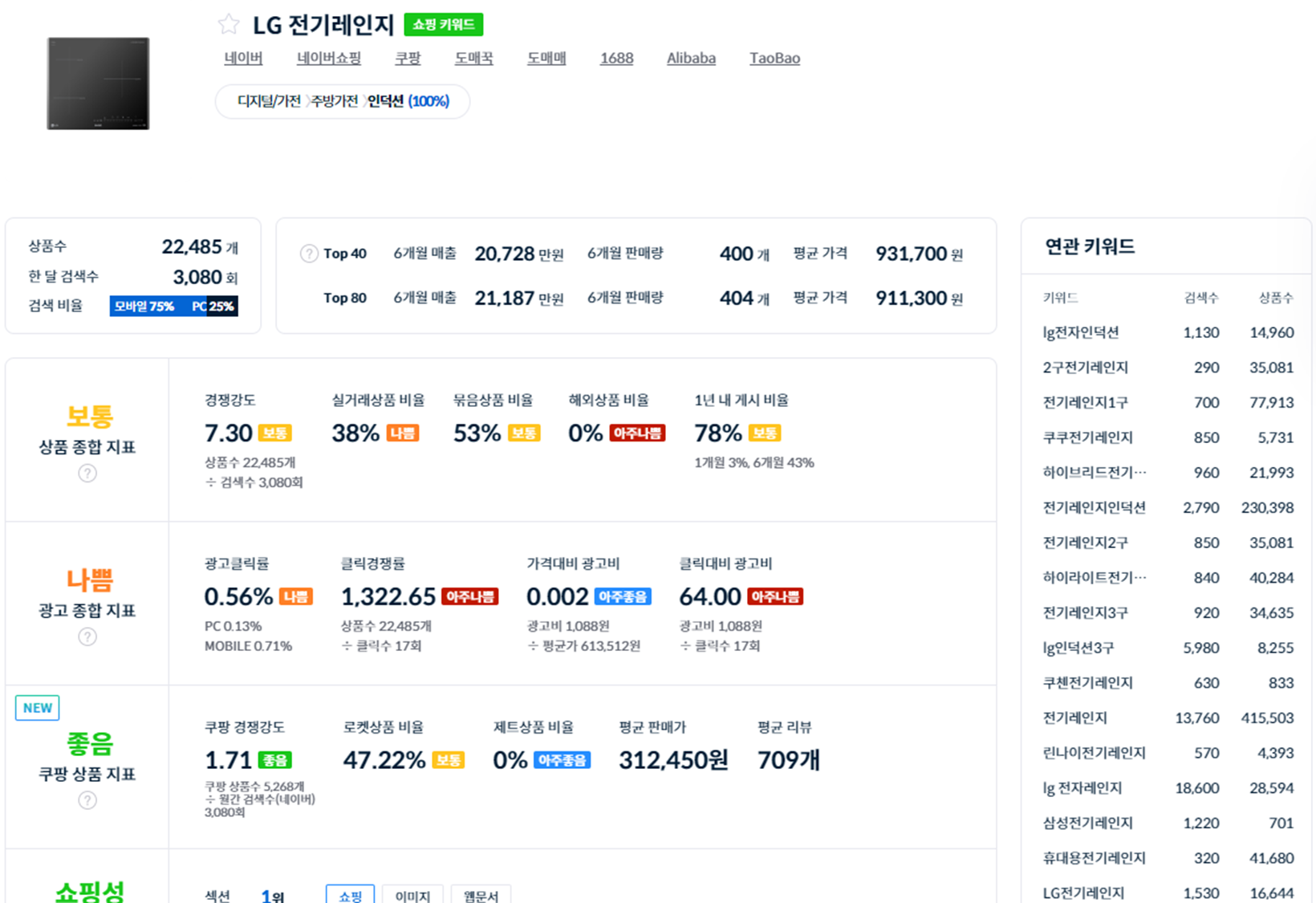Open the 1688 link

pos(616,58)
